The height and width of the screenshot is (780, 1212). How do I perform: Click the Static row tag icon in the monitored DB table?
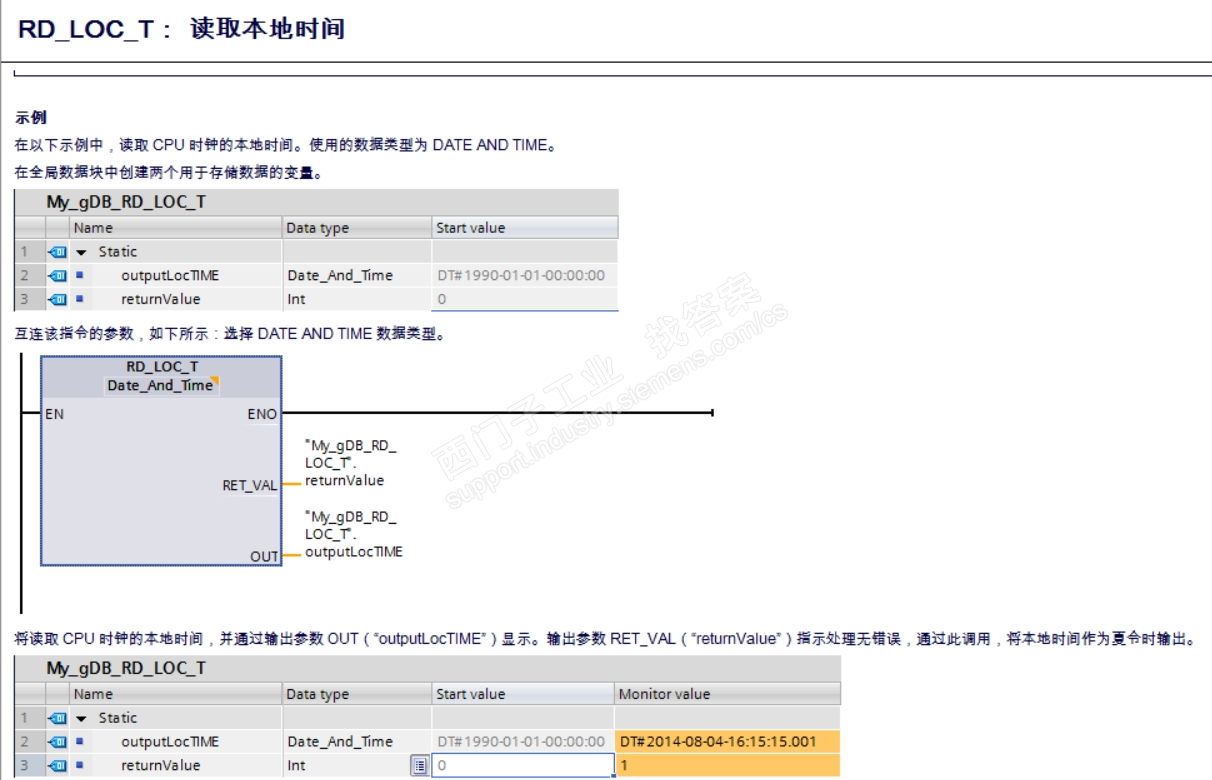pos(57,718)
